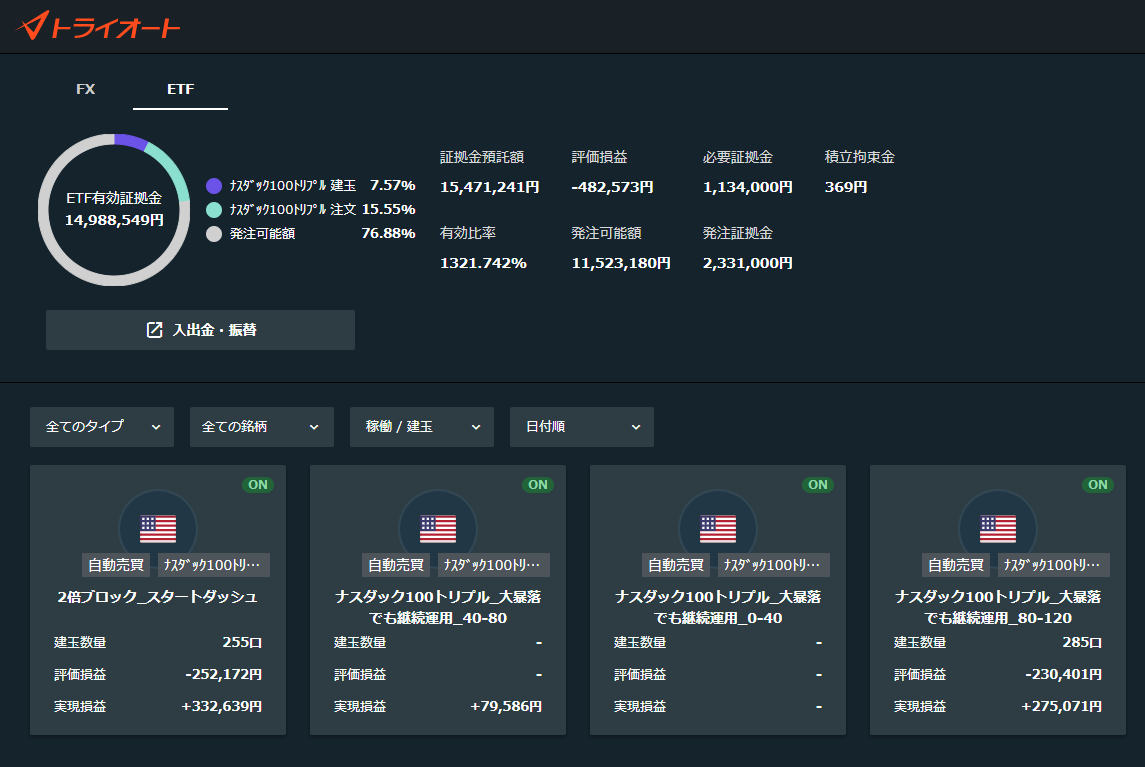
Task: Open ナスダック100トリプル_大暴落でも継続運用_80-120 title
Action: (998, 608)
